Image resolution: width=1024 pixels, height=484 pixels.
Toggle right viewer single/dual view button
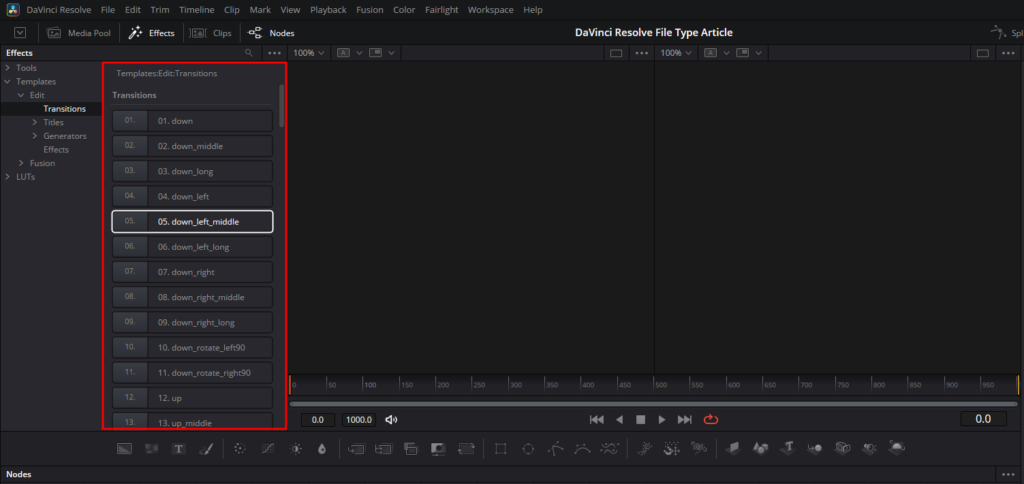coord(982,53)
